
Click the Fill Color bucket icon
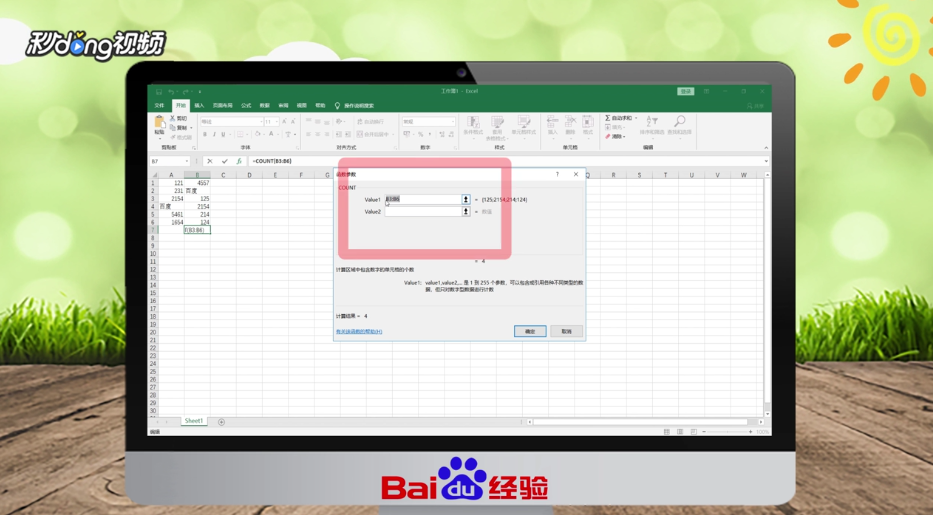[258, 134]
